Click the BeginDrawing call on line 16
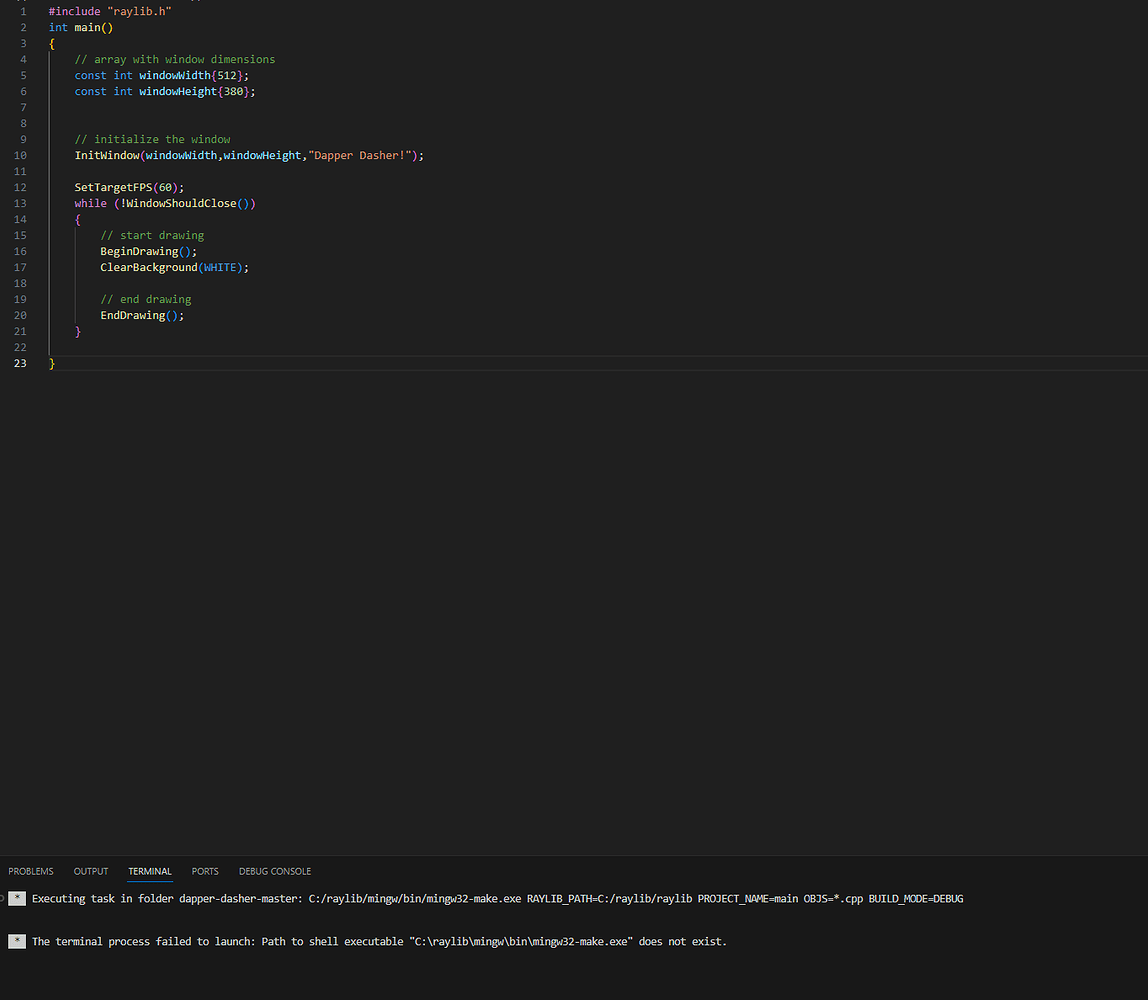The height and width of the screenshot is (1000, 1148). coord(146,251)
